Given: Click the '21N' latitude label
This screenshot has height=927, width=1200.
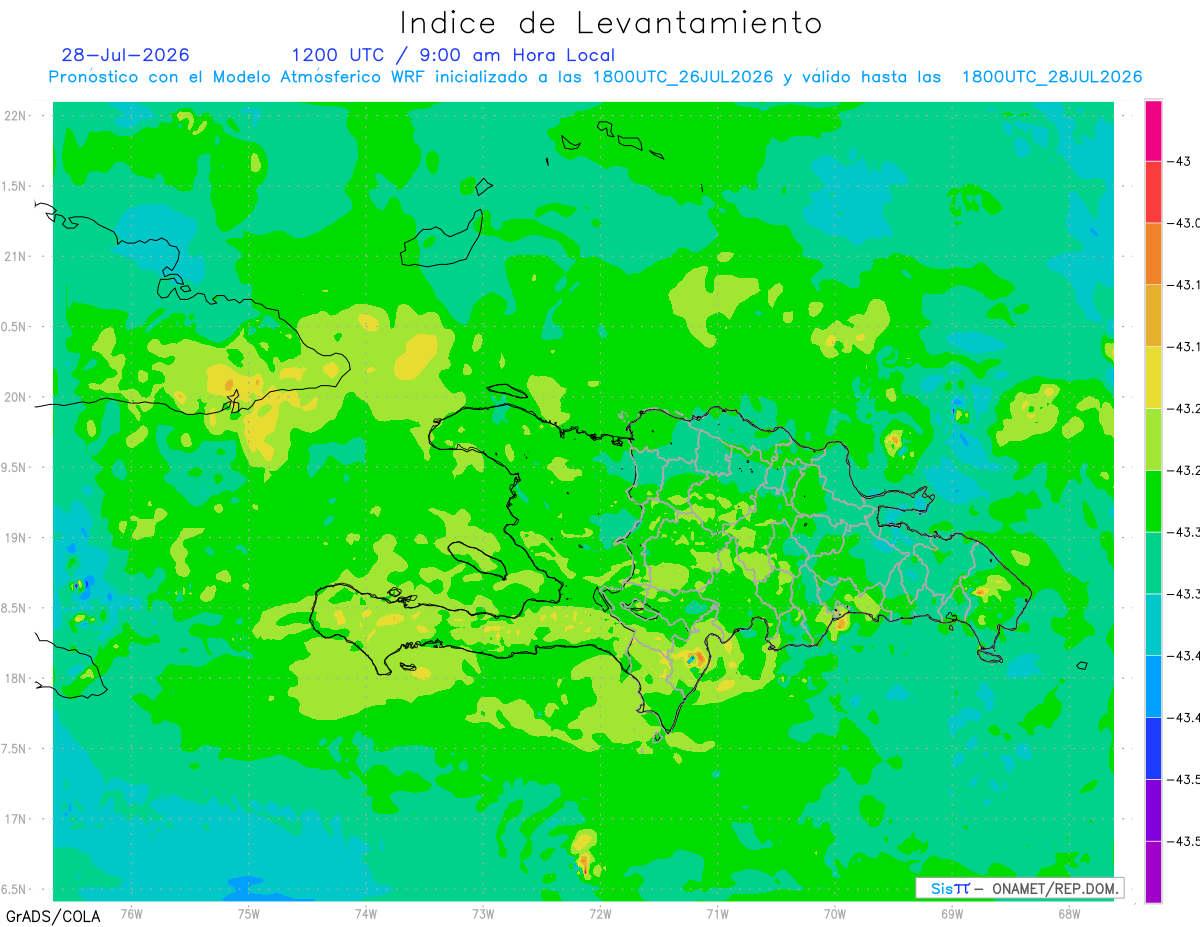Looking at the screenshot, I should (x=16, y=256).
